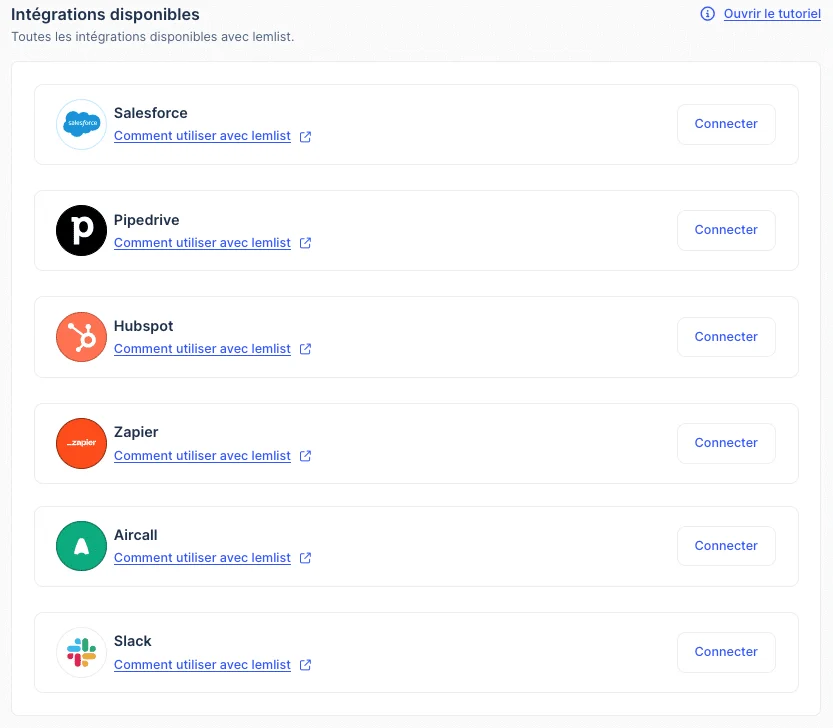833x728 pixels.
Task: Connect the Pipedrive integration
Action: 726,231
